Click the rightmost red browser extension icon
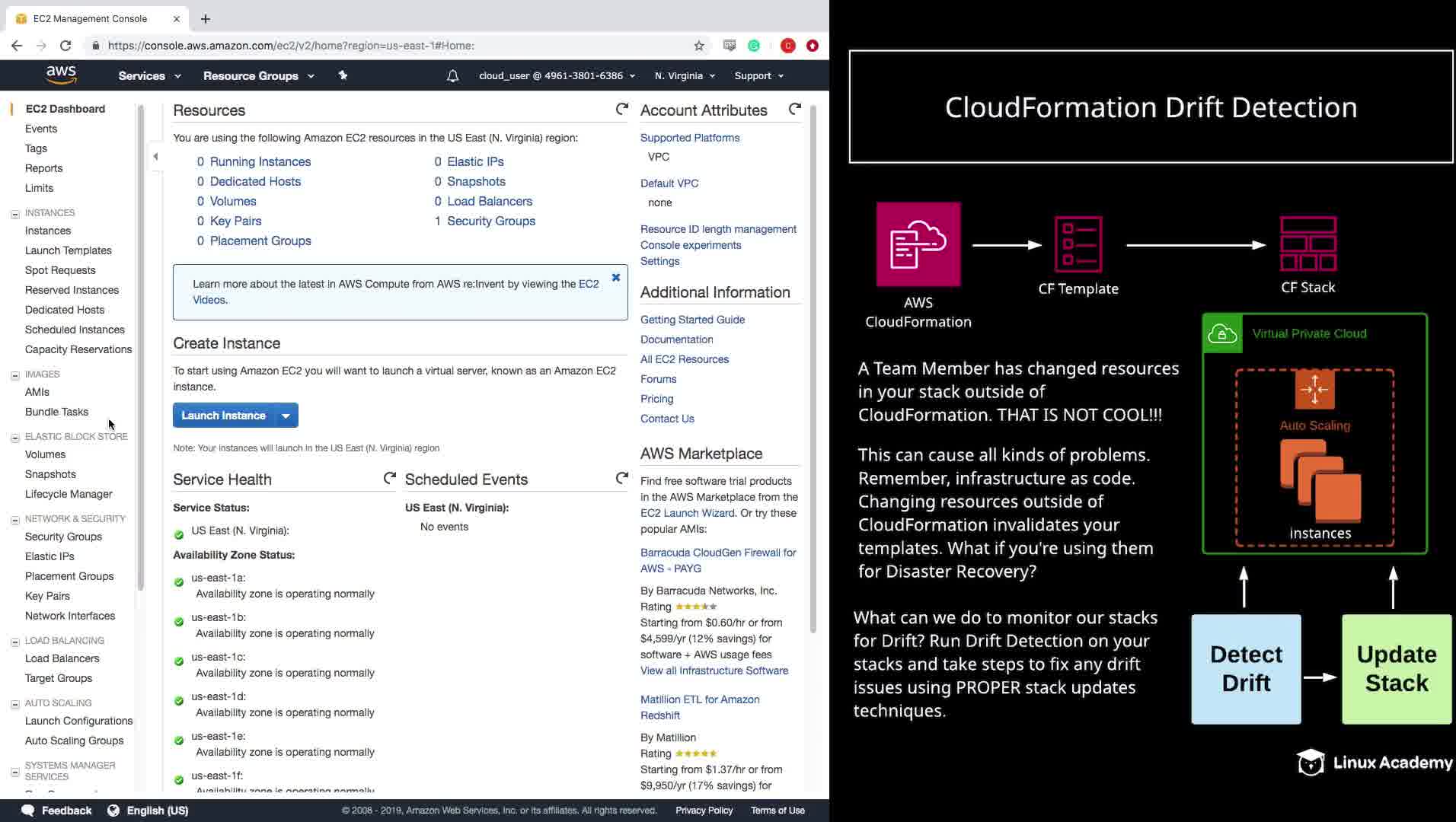The width and height of the screenshot is (1456, 822). click(813, 46)
